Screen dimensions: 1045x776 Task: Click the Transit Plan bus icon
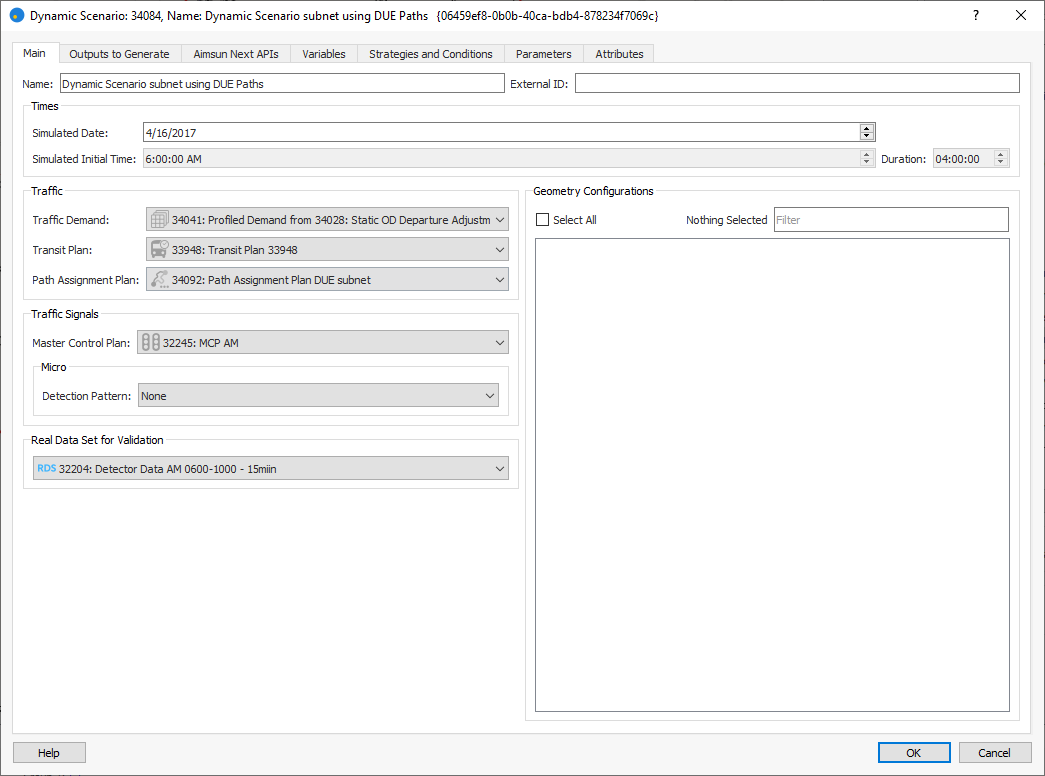(x=158, y=250)
